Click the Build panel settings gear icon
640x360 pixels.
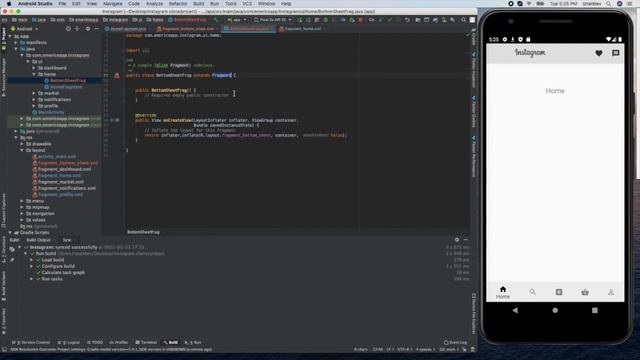(x=457, y=240)
